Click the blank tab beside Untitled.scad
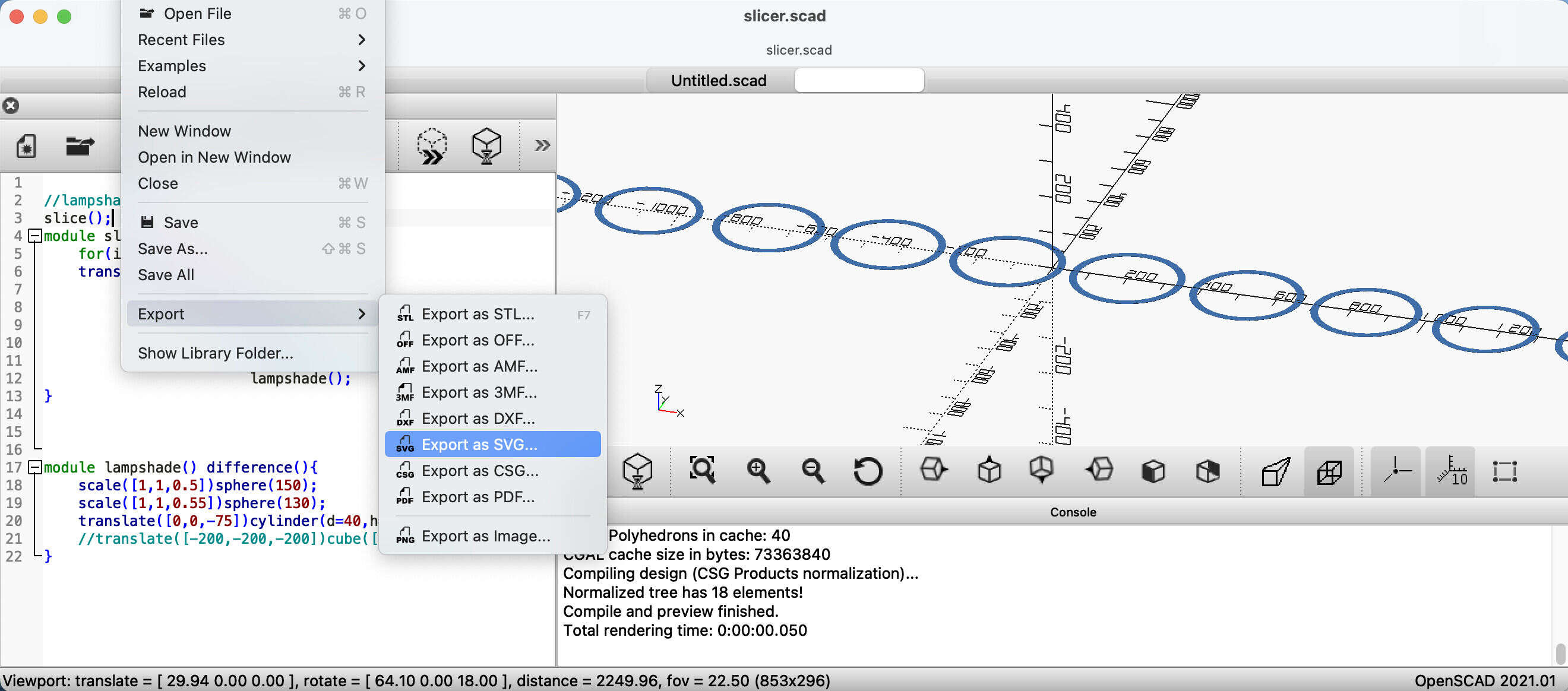1568x691 pixels. coord(859,80)
